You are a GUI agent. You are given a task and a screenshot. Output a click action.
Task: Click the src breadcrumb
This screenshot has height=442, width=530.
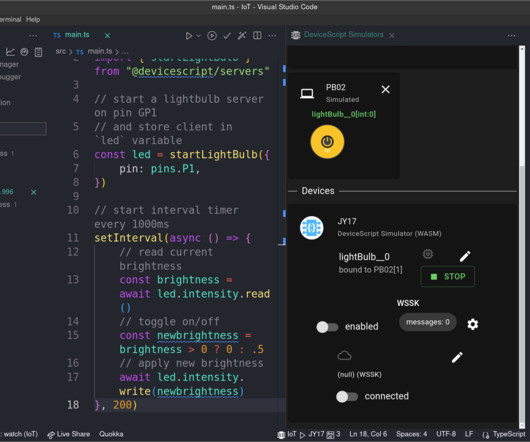click(x=61, y=51)
